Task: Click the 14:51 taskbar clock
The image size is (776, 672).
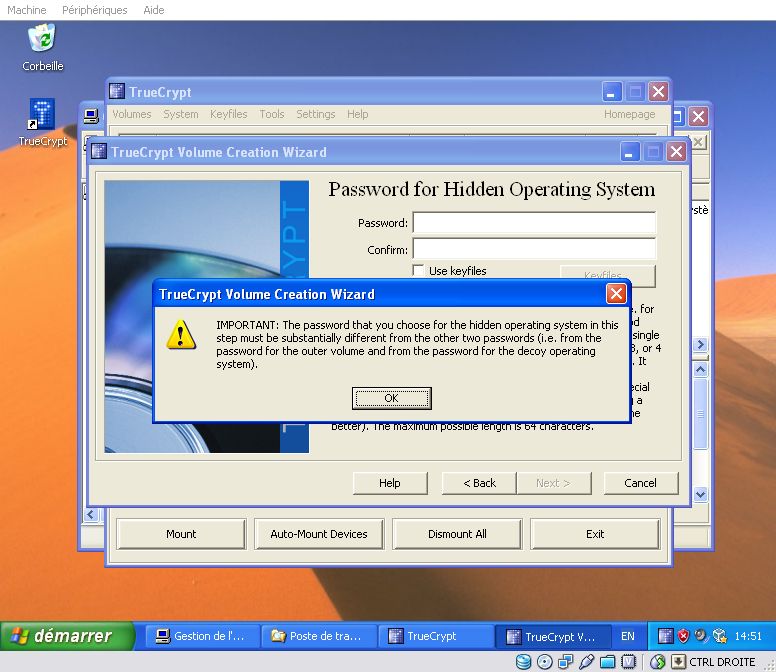Action: pos(748,636)
